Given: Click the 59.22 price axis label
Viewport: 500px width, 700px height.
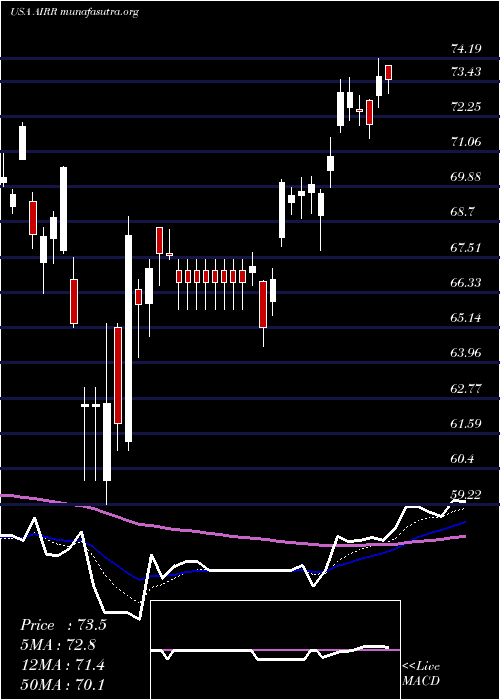Looking at the screenshot, I should point(466,494).
